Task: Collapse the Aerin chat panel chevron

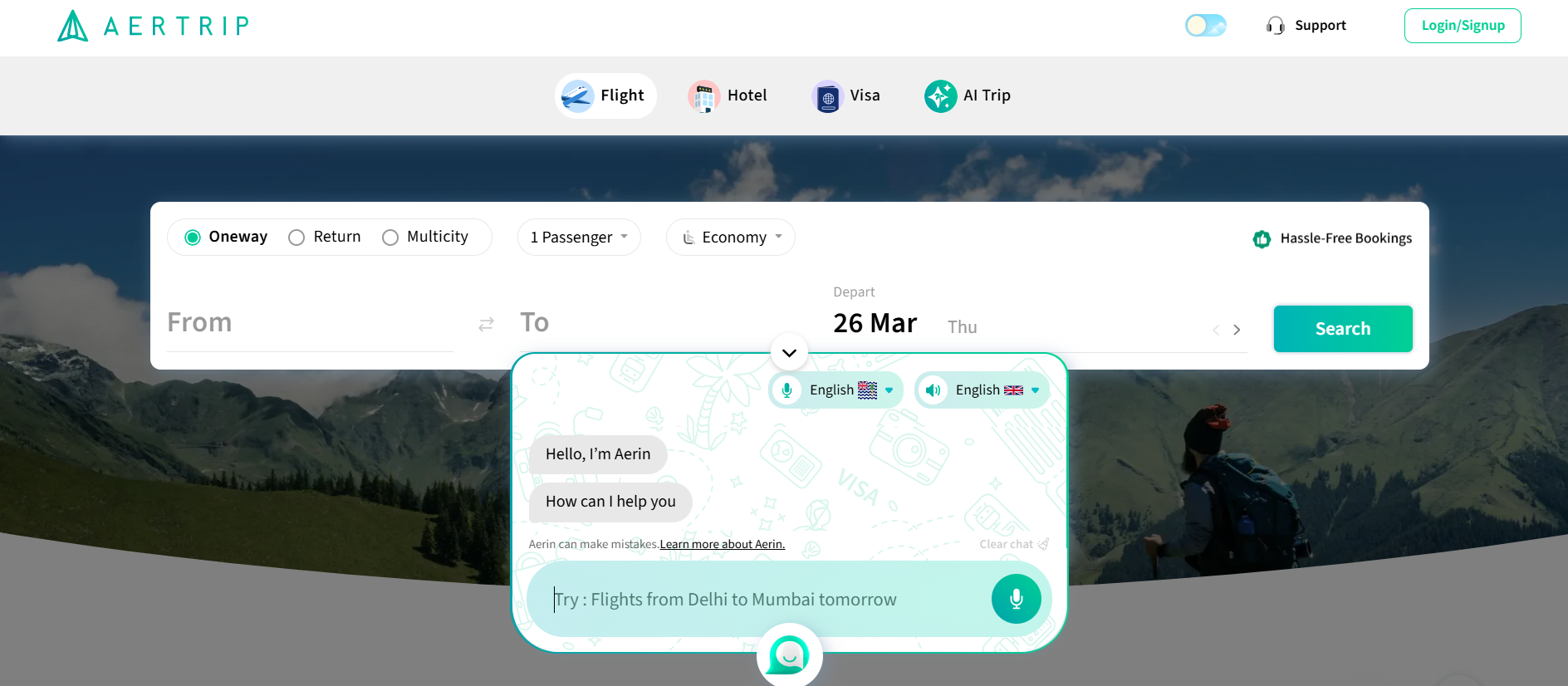Action: (790, 353)
